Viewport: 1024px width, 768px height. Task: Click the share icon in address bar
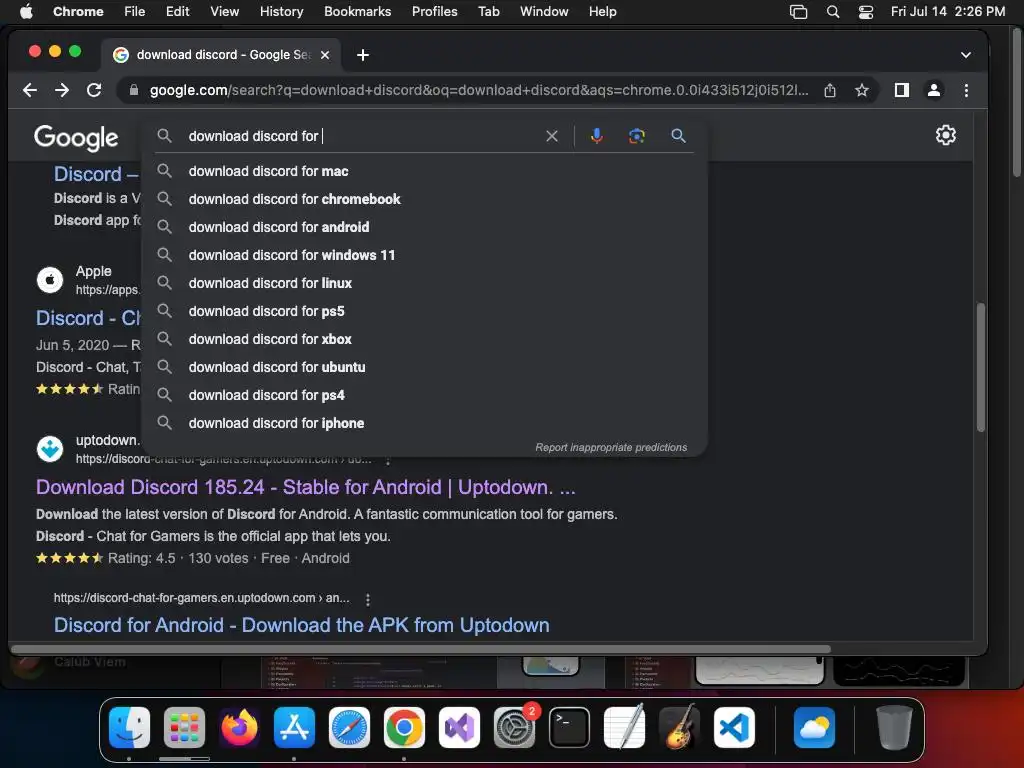(x=829, y=90)
